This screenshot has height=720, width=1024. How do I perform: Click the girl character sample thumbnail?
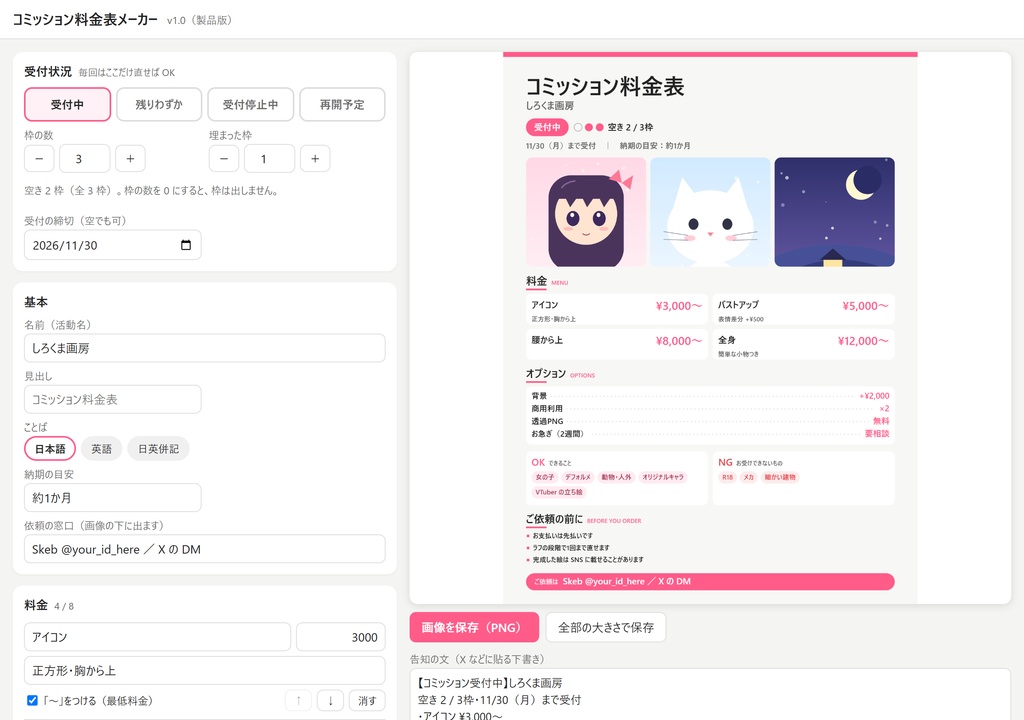[x=586, y=212]
